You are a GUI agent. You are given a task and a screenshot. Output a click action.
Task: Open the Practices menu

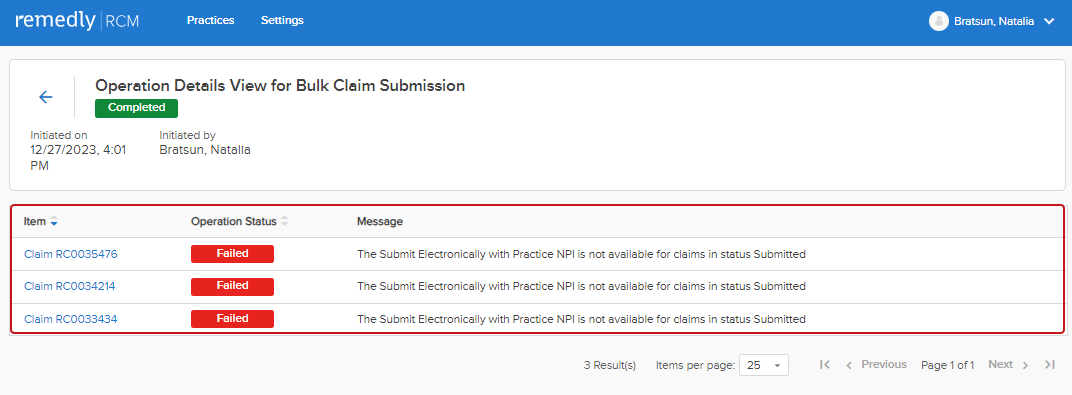(x=211, y=21)
